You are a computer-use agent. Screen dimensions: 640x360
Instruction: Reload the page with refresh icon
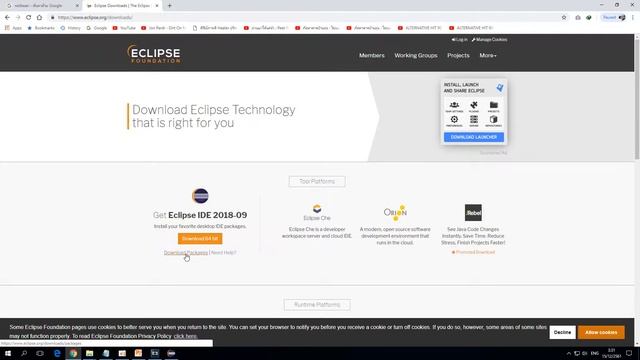[29, 18]
